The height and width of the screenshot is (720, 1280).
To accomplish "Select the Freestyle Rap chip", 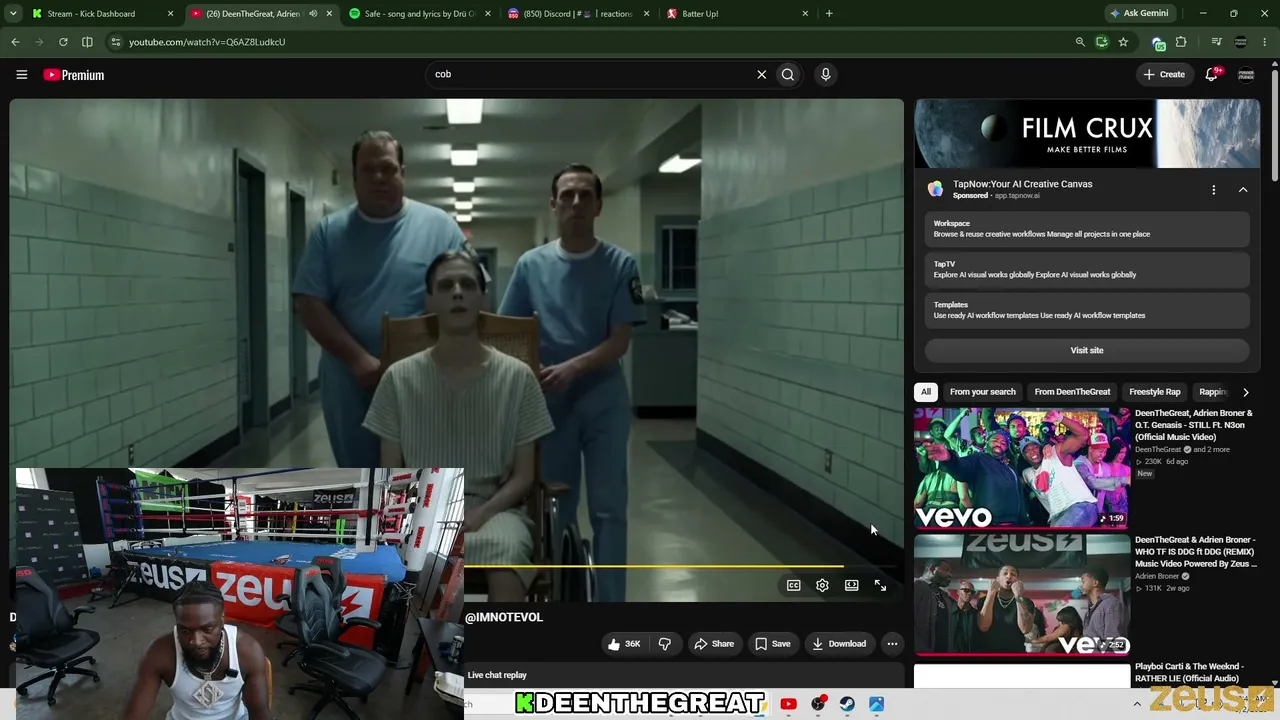I will click(x=1154, y=392).
